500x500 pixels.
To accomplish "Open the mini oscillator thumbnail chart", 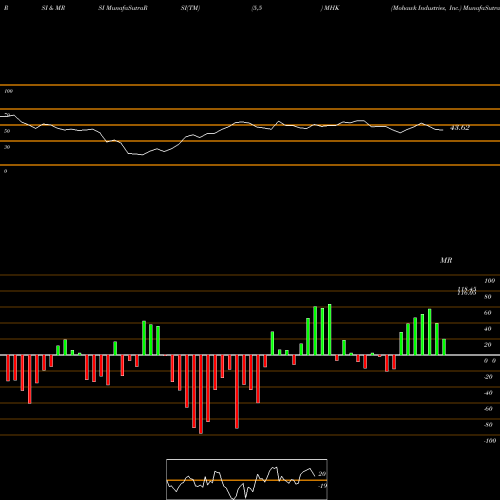I will click(x=247, y=479).
